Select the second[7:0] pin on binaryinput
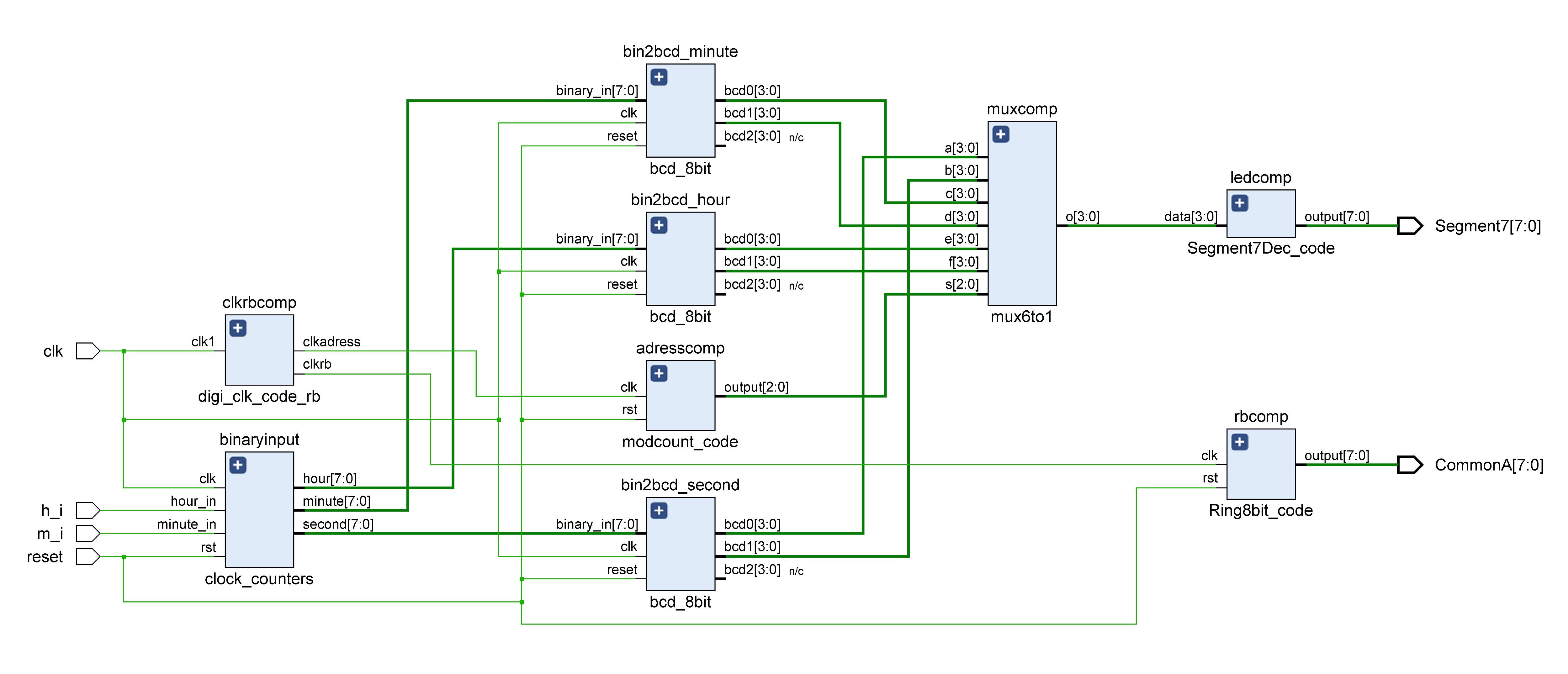Screen dimensions: 1568x674 click(338, 524)
